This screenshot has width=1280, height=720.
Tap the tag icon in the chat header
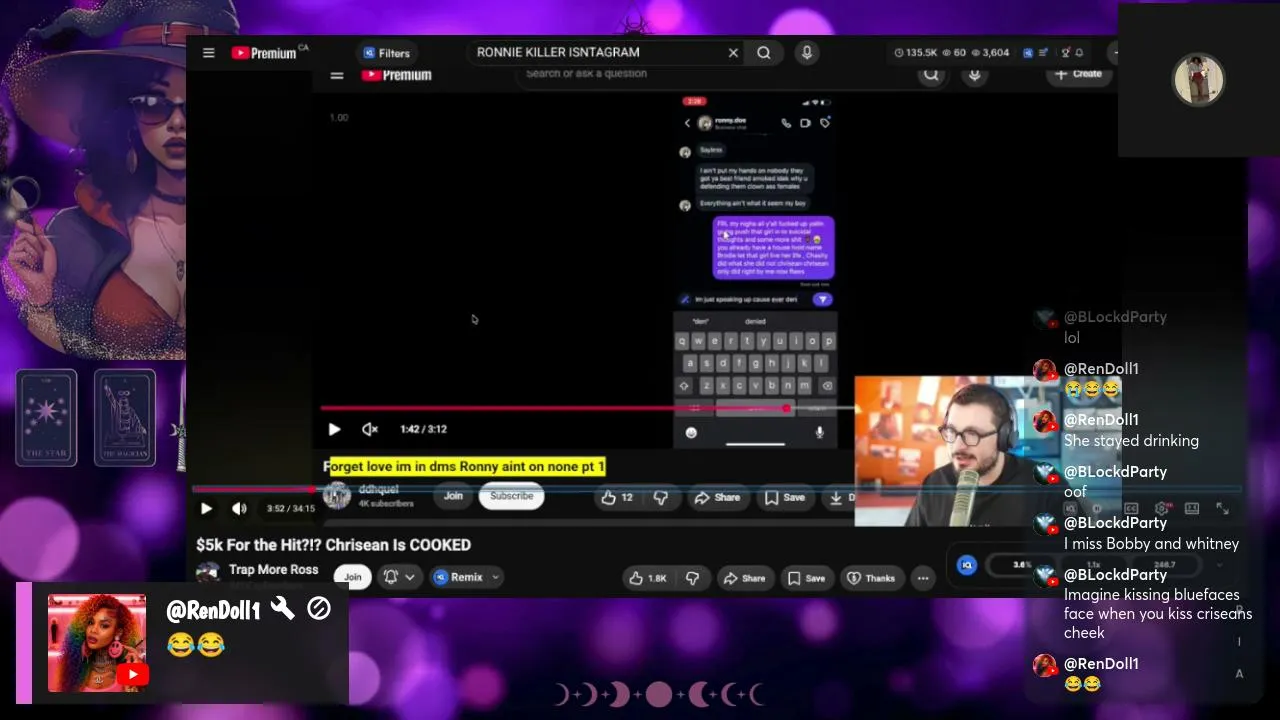(x=824, y=123)
